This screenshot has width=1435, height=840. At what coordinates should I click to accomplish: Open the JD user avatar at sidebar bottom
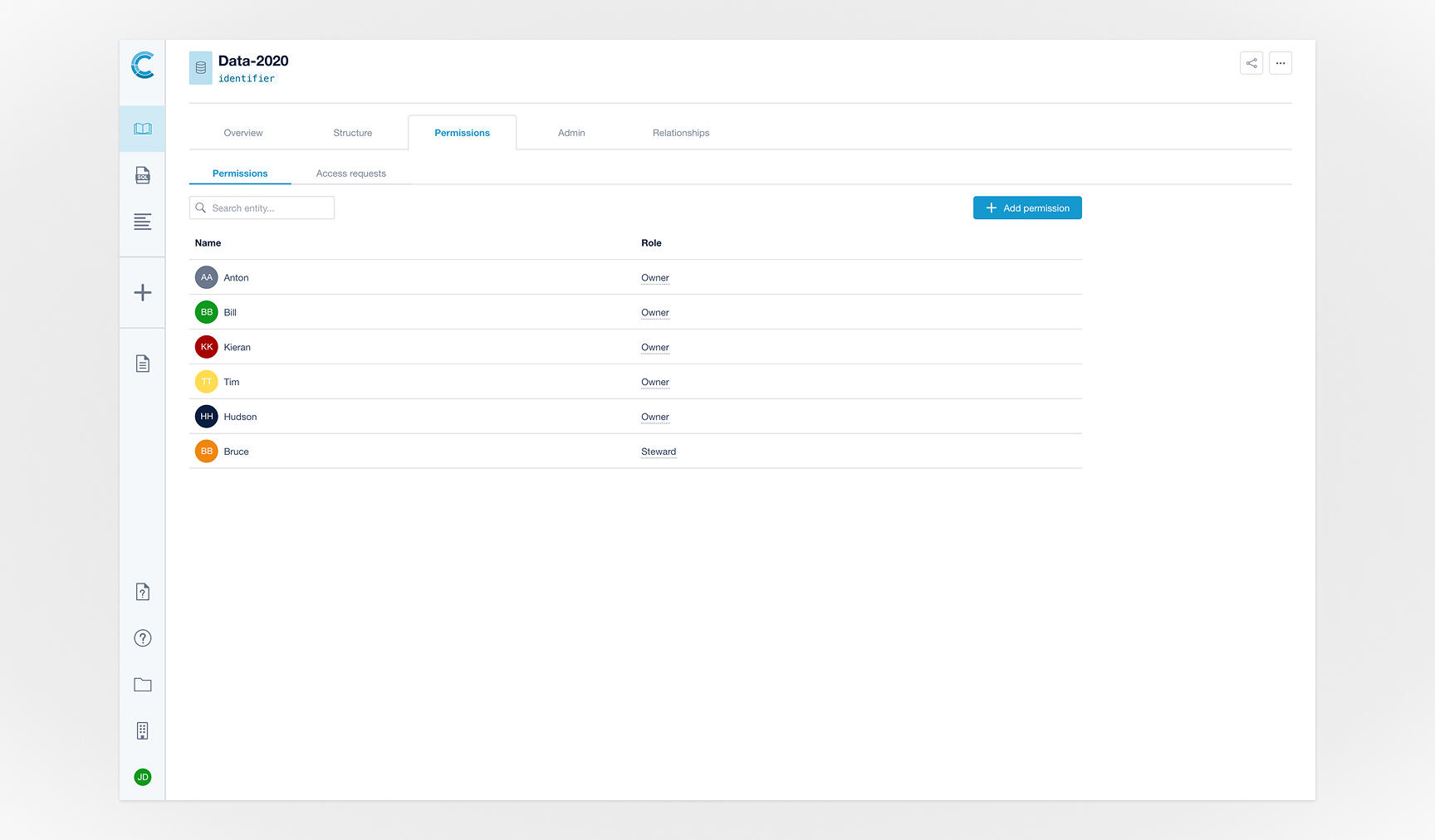tap(142, 777)
